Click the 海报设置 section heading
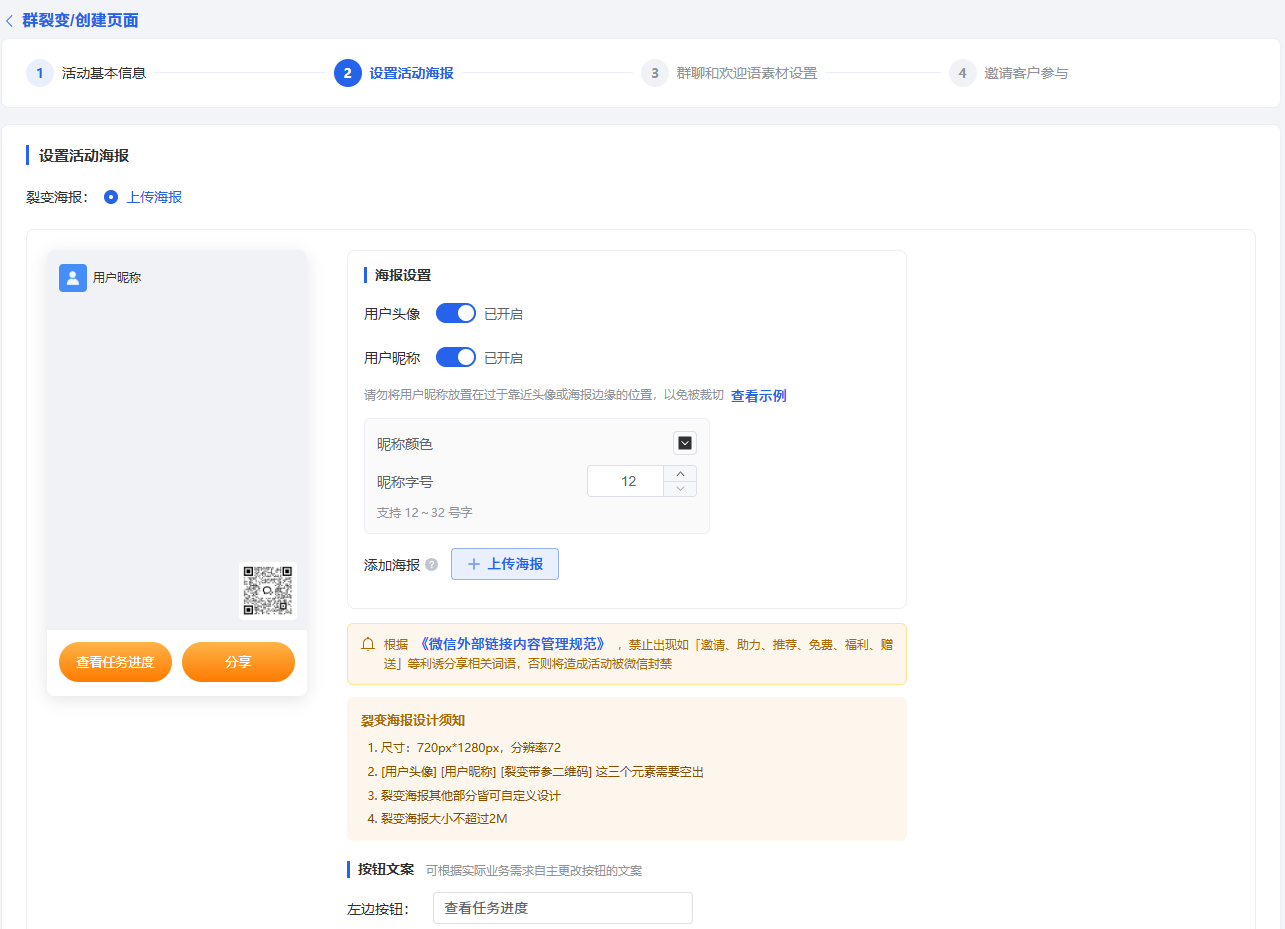Viewport: 1285px width, 929px height. 403,275
